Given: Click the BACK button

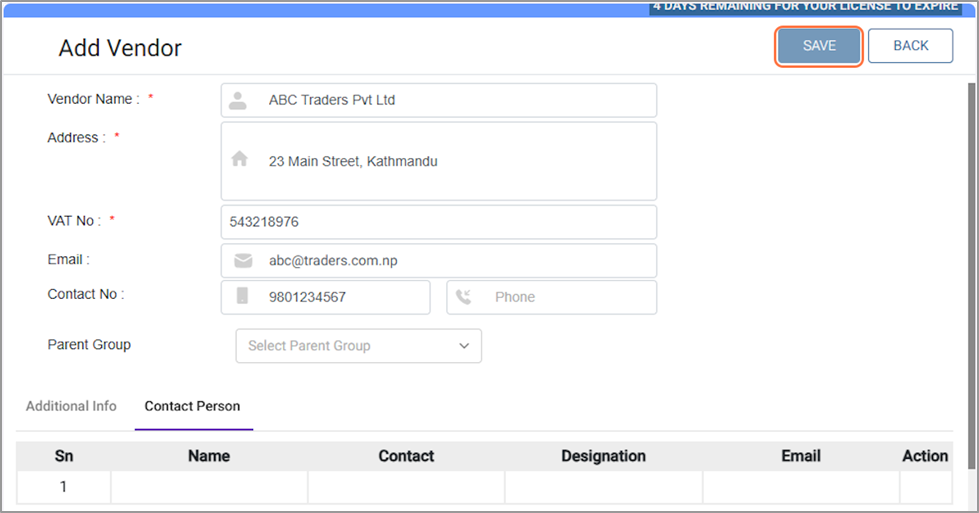Looking at the screenshot, I should click(x=910, y=46).
